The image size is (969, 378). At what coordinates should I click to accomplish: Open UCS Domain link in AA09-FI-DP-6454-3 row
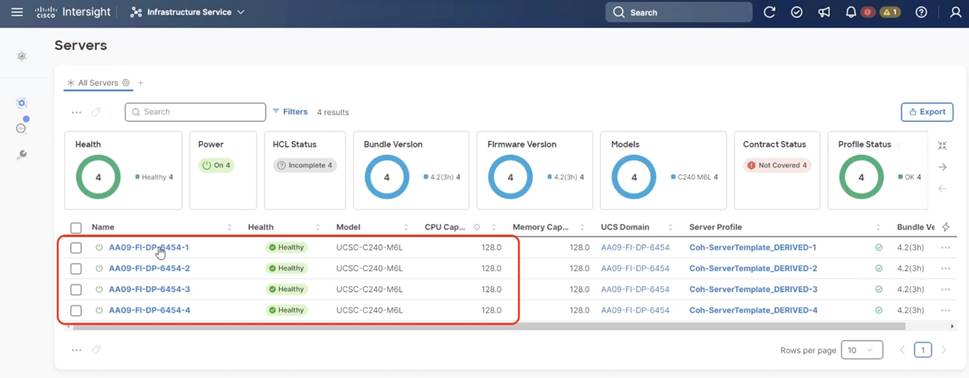pyautogui.click(x=635, y=290)
